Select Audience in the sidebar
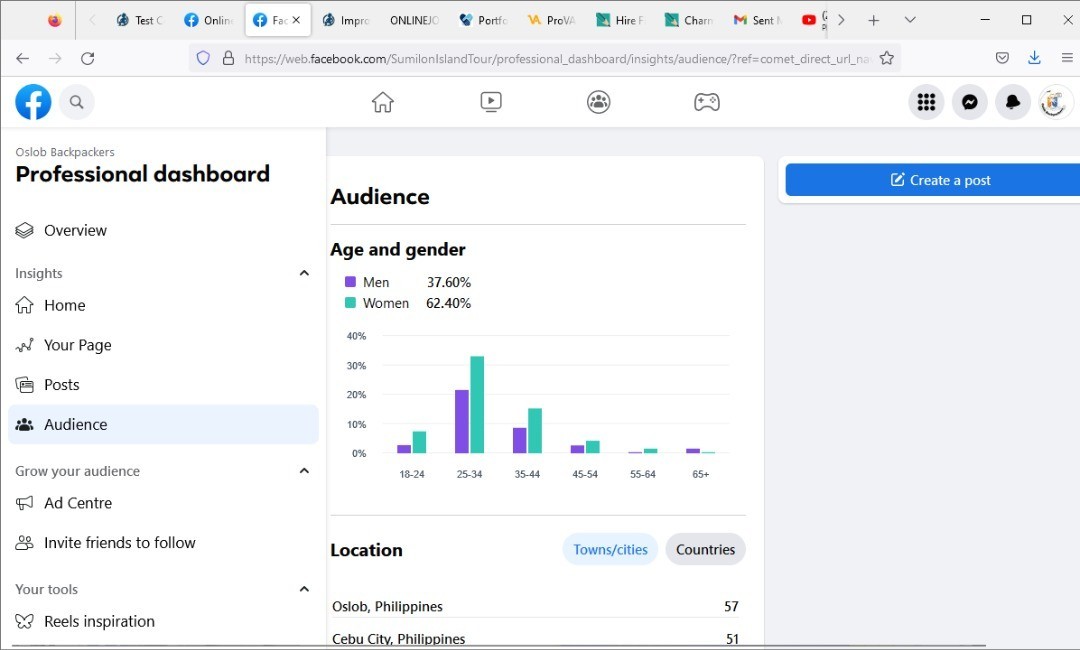The image size is (1080, 650). [163, 424]
